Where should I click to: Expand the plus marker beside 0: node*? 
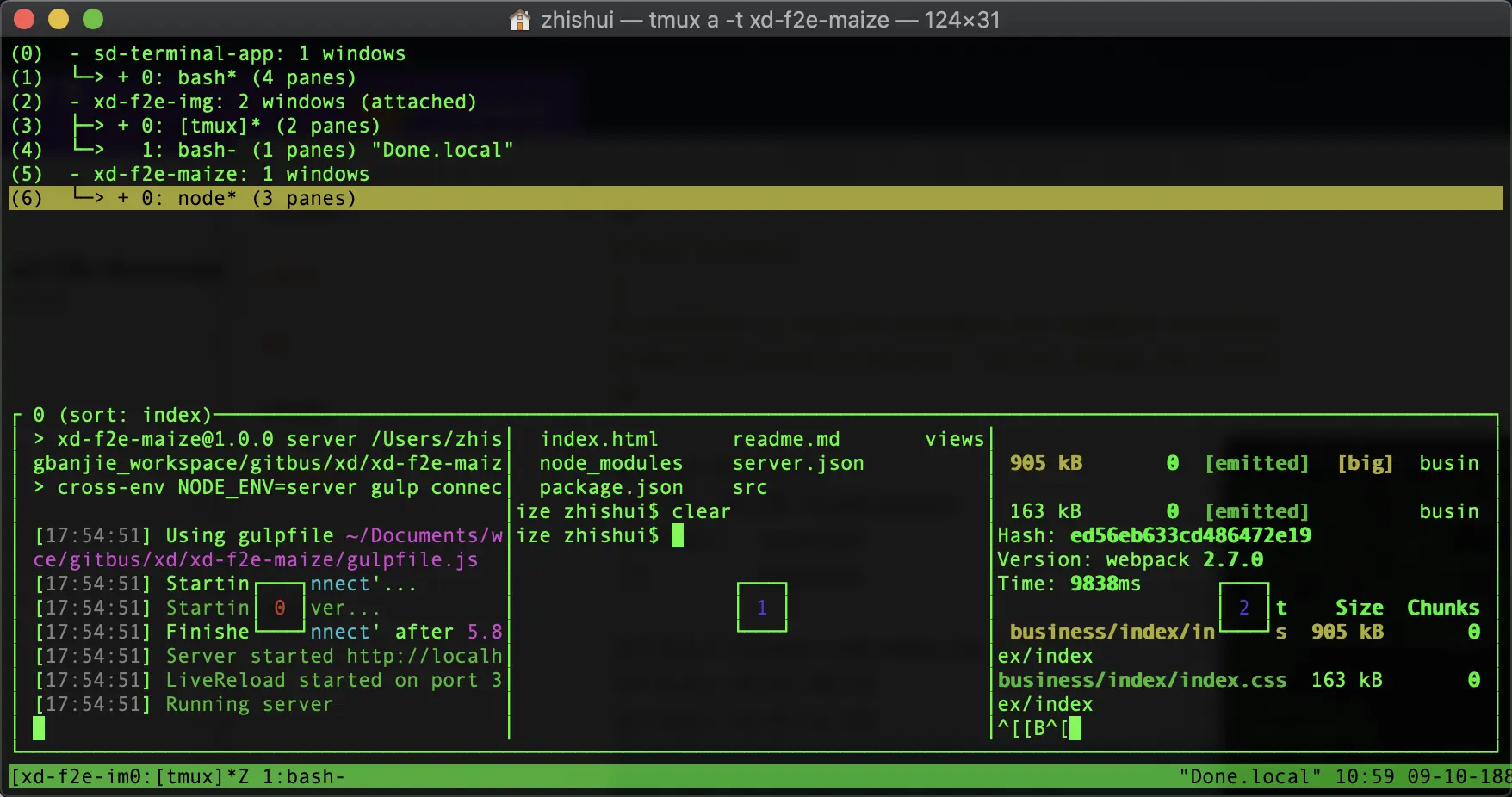click(124, 198)
